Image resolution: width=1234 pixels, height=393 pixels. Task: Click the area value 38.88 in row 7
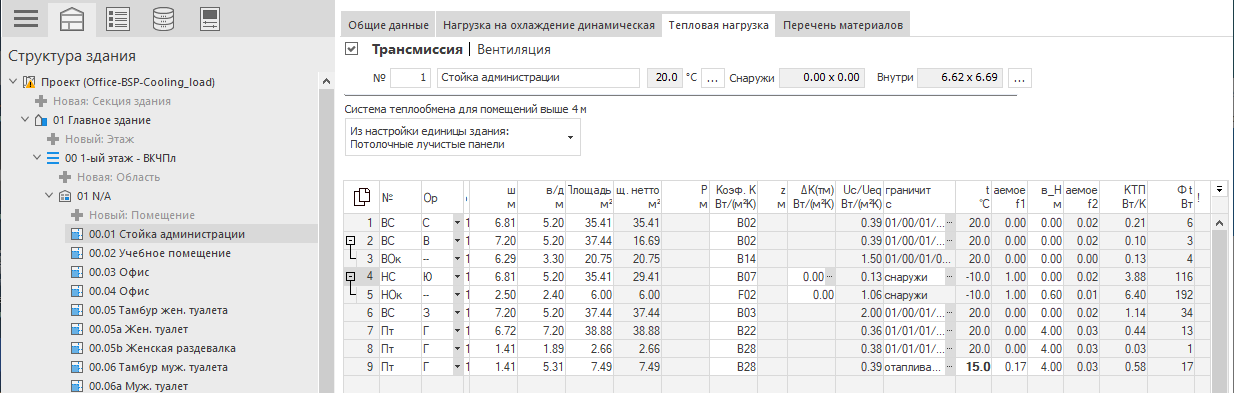(590, 330)
